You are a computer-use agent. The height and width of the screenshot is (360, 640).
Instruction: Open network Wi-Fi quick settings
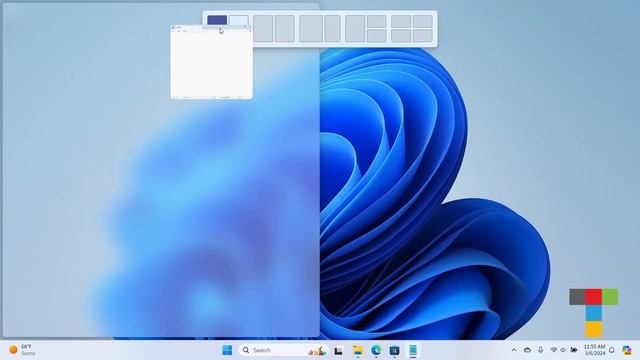coord(554,350)
